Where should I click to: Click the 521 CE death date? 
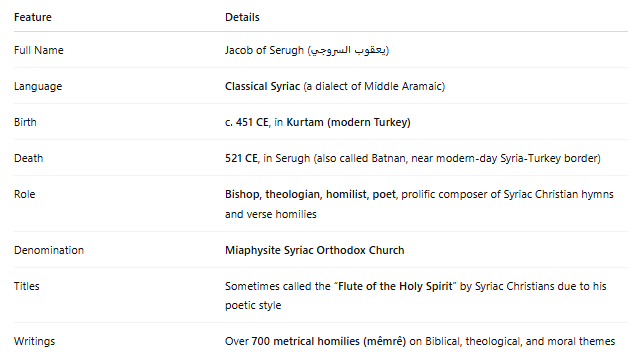pyautogui.click(x=242, y=158)
